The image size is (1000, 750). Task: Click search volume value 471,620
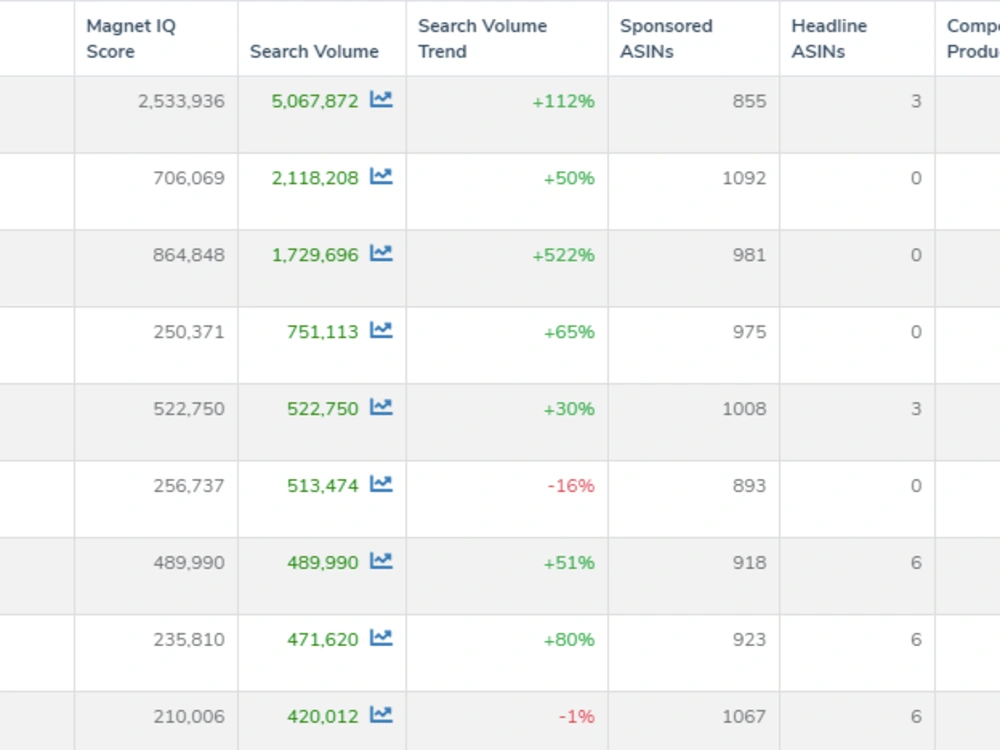click(x=323, y=640)
